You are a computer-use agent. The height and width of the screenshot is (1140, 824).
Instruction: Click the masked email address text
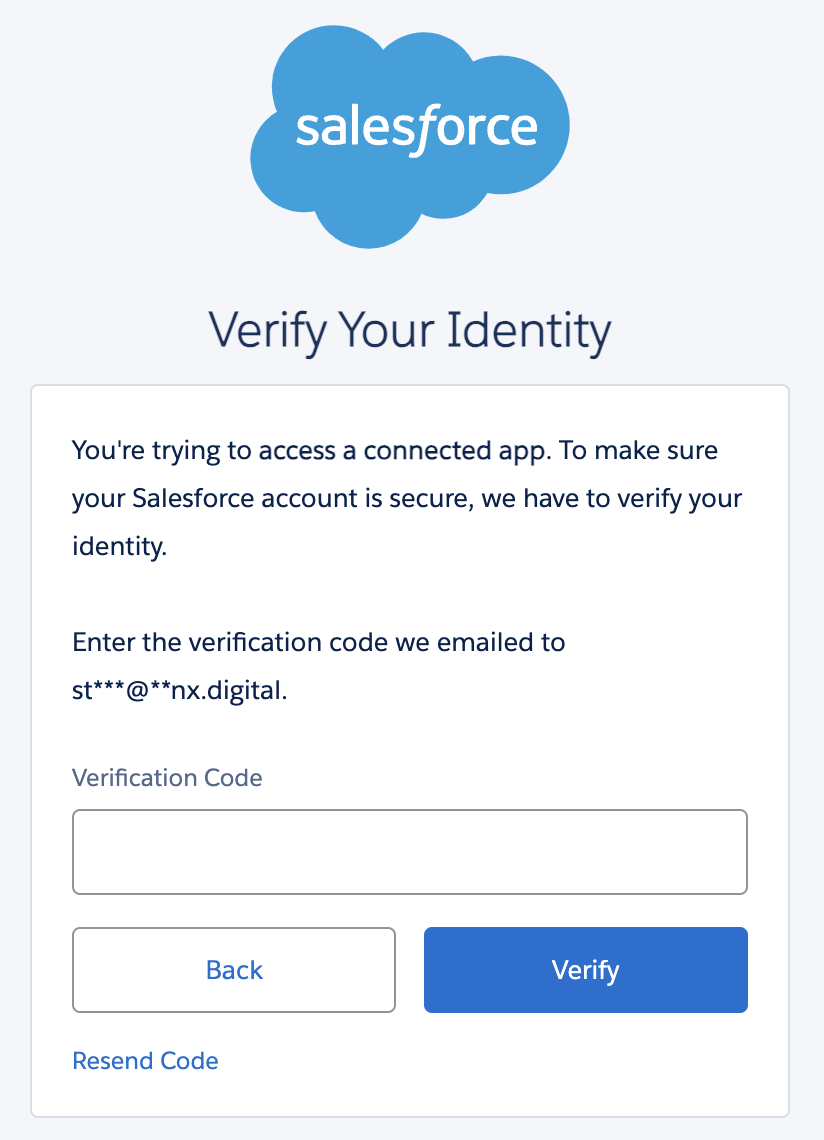pyautogui.click(x=178, y=689)
